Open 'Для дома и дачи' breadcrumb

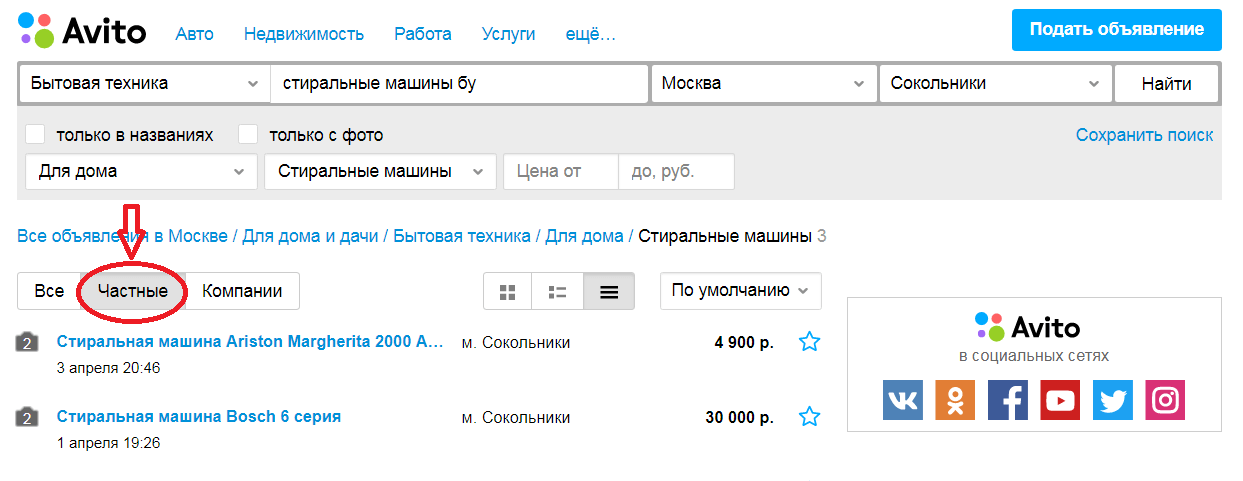point(310,237)
